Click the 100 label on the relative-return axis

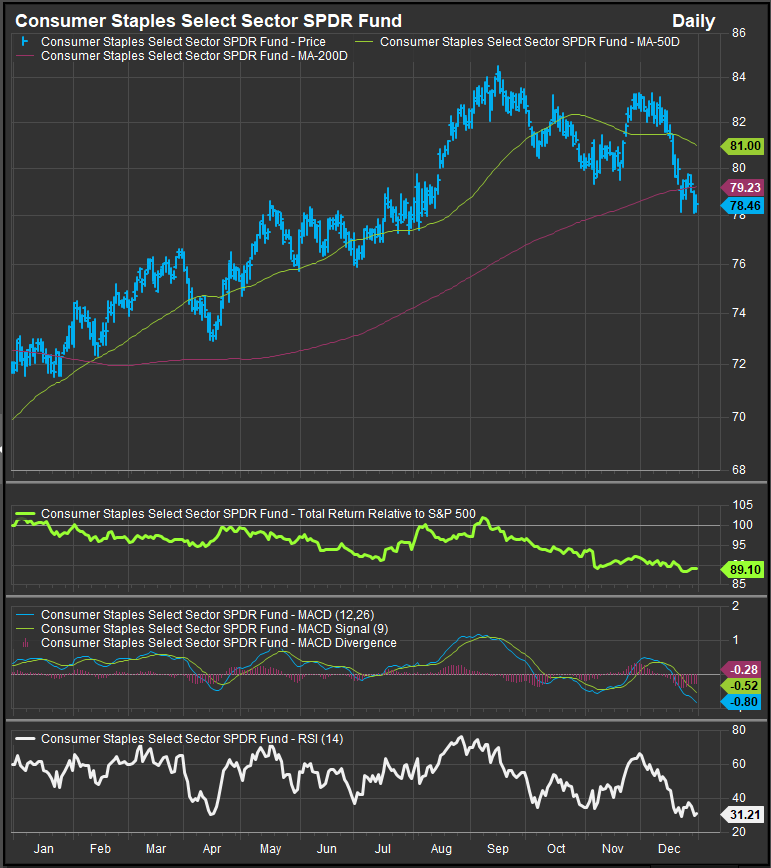742,525
